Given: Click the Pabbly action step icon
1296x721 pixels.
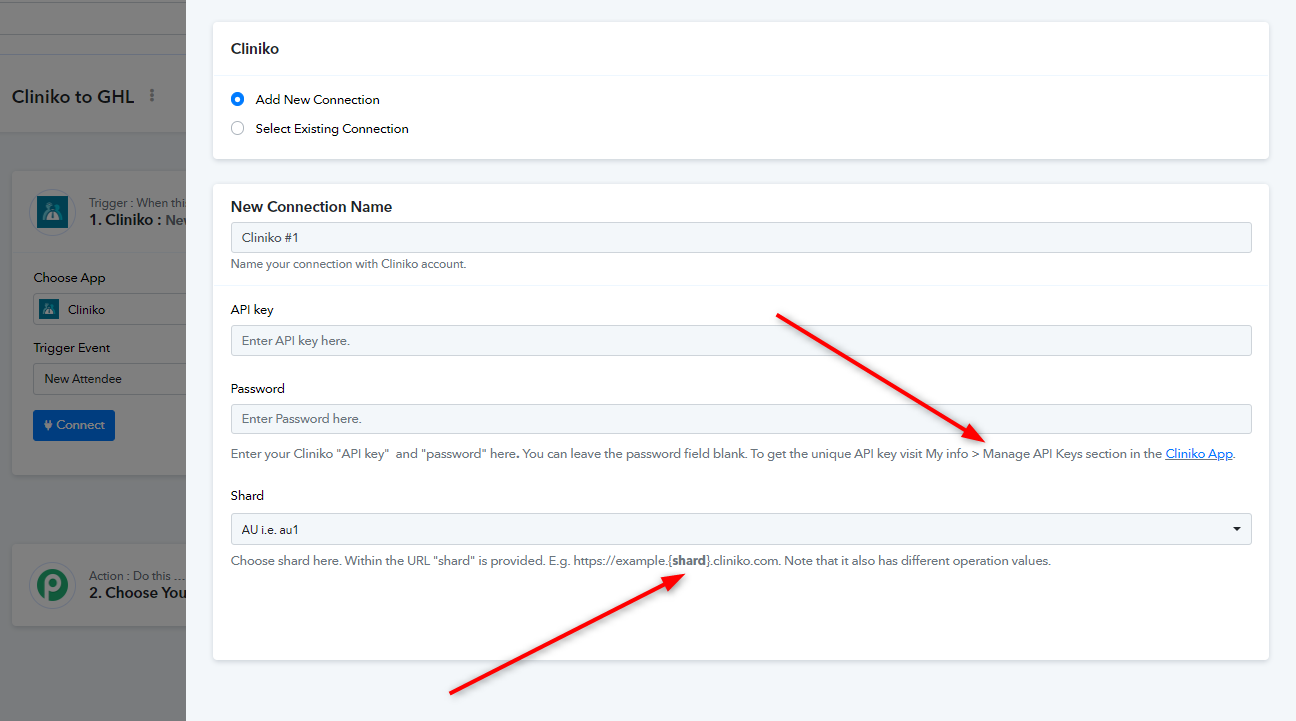Looking at the screenshot, I should pos(52,585).
